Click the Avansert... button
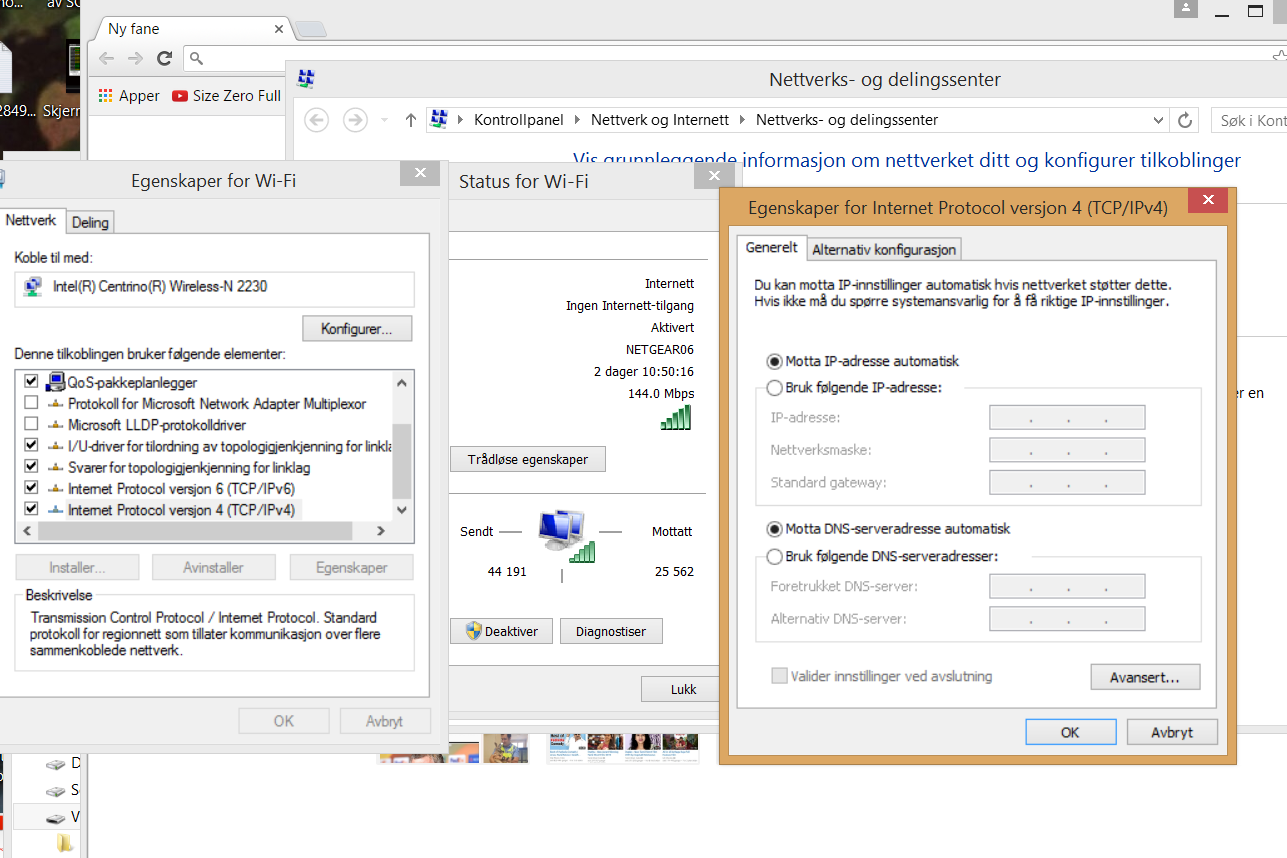1287x858 pixels. 1145,677
